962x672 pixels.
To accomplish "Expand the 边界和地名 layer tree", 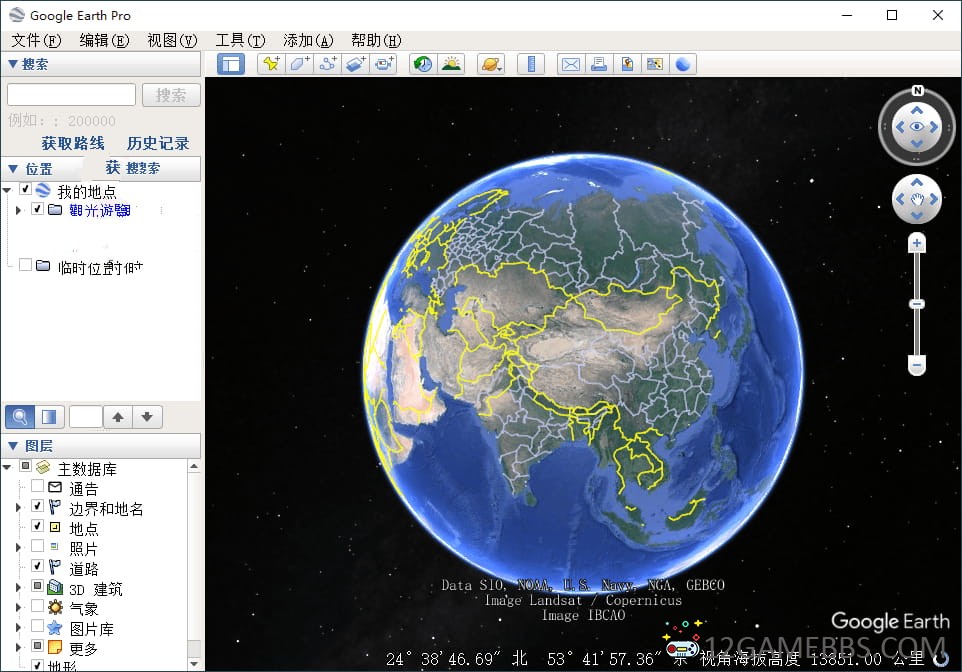I will point(18,508).
